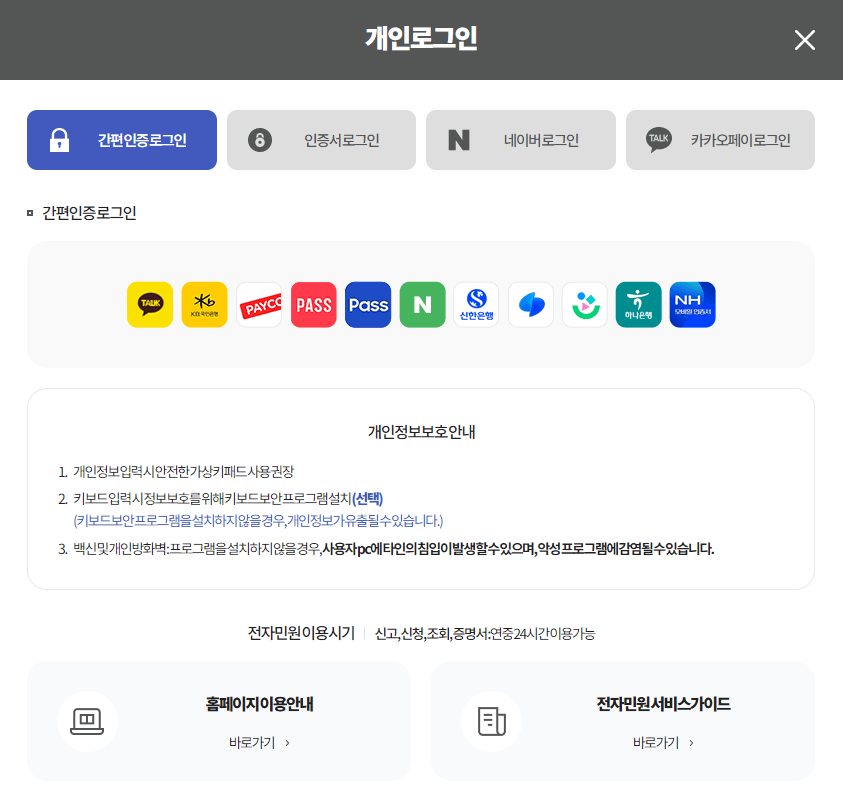Select the red PASS authentication icon
This screenshot has width=843, height=808.
point(313,304)
